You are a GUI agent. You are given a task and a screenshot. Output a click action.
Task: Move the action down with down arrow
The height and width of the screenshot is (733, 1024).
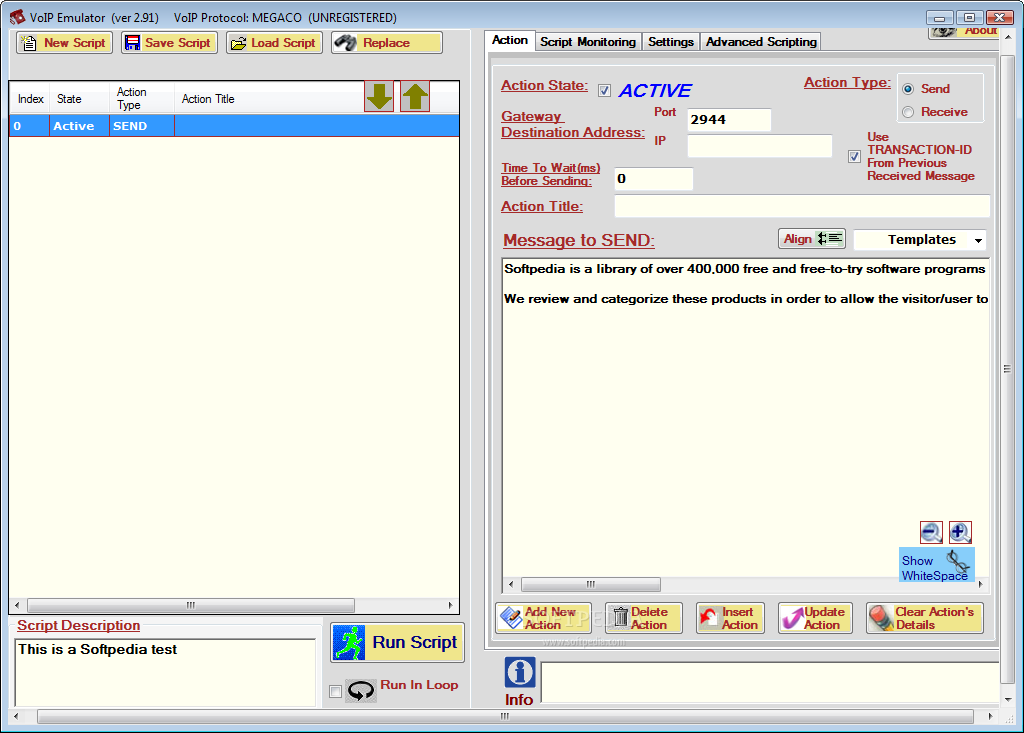(379, 97)
